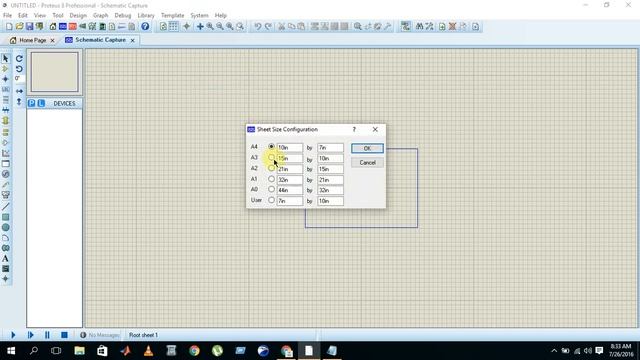
Task: Open VLC from the taskbar
Action: [148, 351]
